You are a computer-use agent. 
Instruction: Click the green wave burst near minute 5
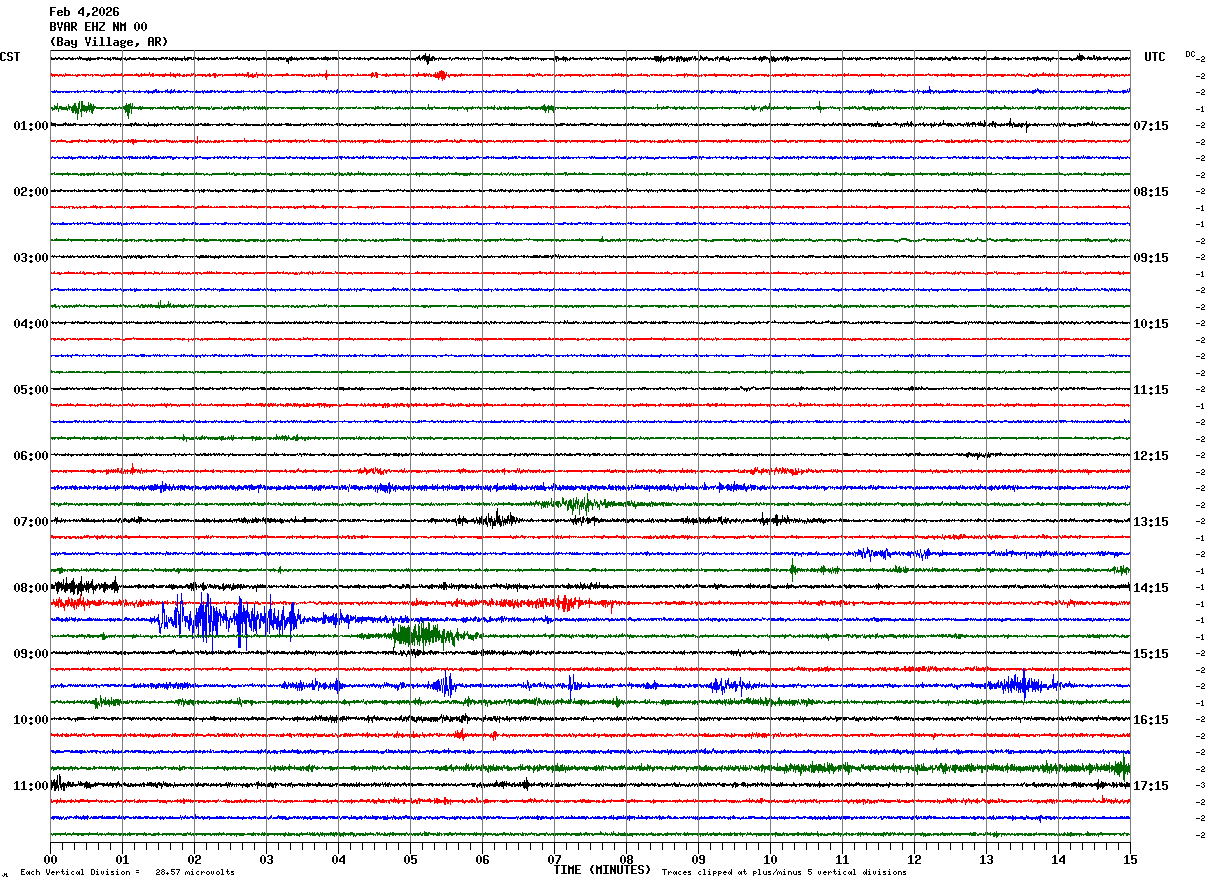425,635
